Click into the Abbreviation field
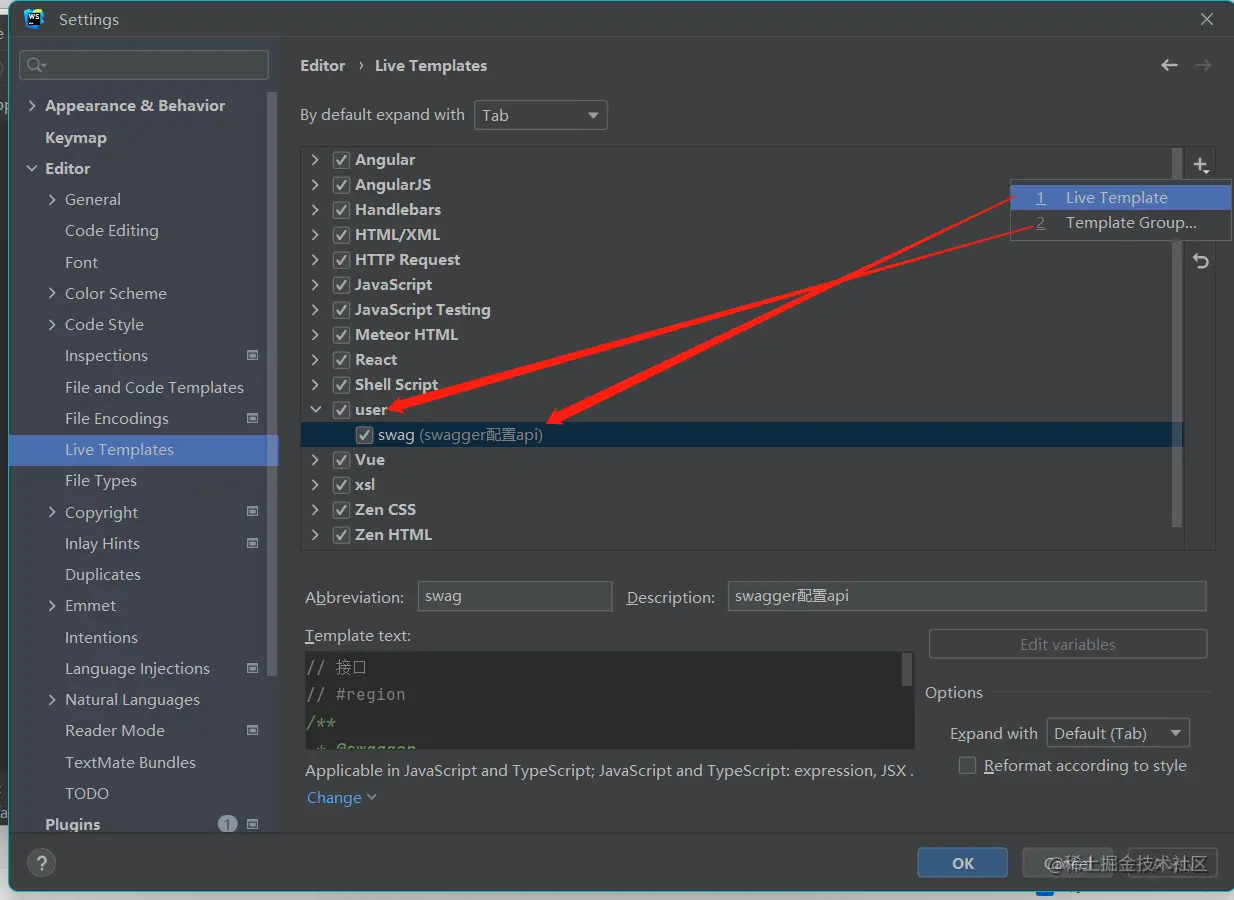 (x=514, y=596)
